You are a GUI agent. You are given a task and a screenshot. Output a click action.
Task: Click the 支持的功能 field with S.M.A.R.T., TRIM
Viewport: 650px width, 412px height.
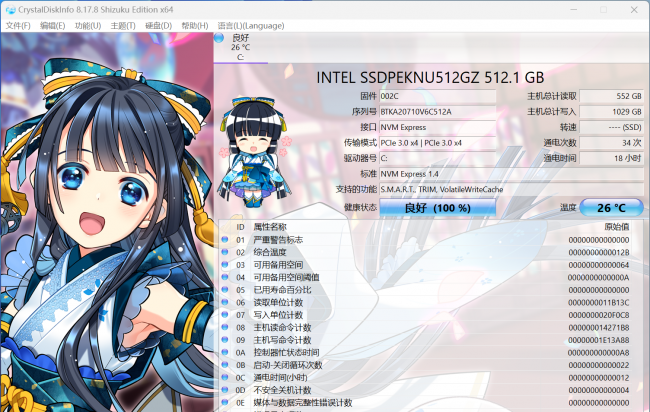click(x=511, y=189)
